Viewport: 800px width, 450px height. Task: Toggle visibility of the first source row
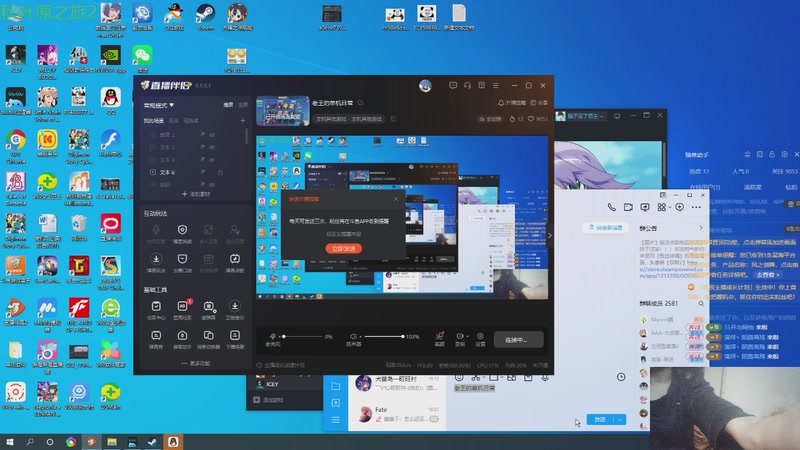212,135
